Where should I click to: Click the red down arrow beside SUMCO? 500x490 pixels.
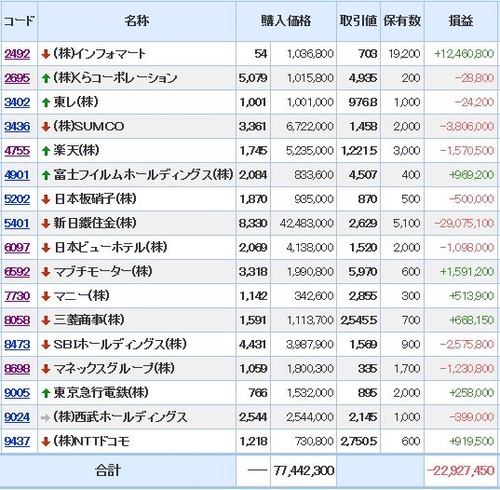pos(46,127)
